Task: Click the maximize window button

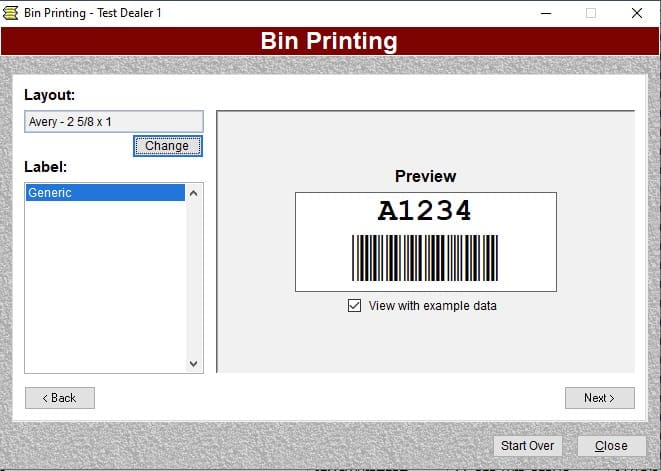Action: click(x=591, y=13)
